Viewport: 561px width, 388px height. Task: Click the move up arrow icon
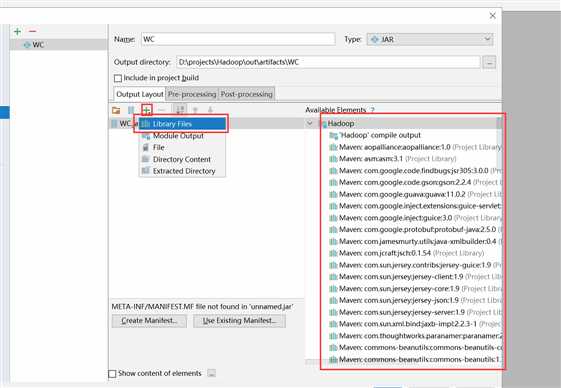(x=195, y=110)
